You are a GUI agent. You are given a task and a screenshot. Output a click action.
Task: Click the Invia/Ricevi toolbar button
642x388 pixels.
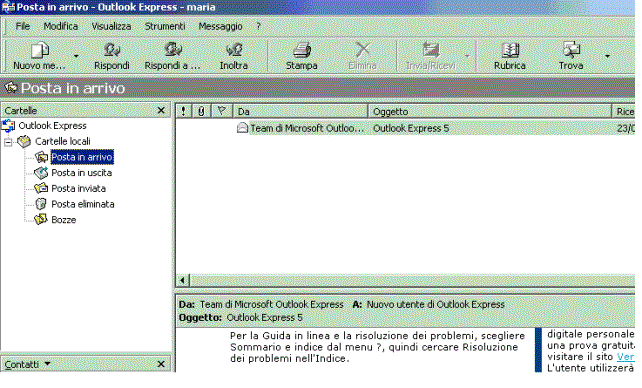click(x=431, y=56)
